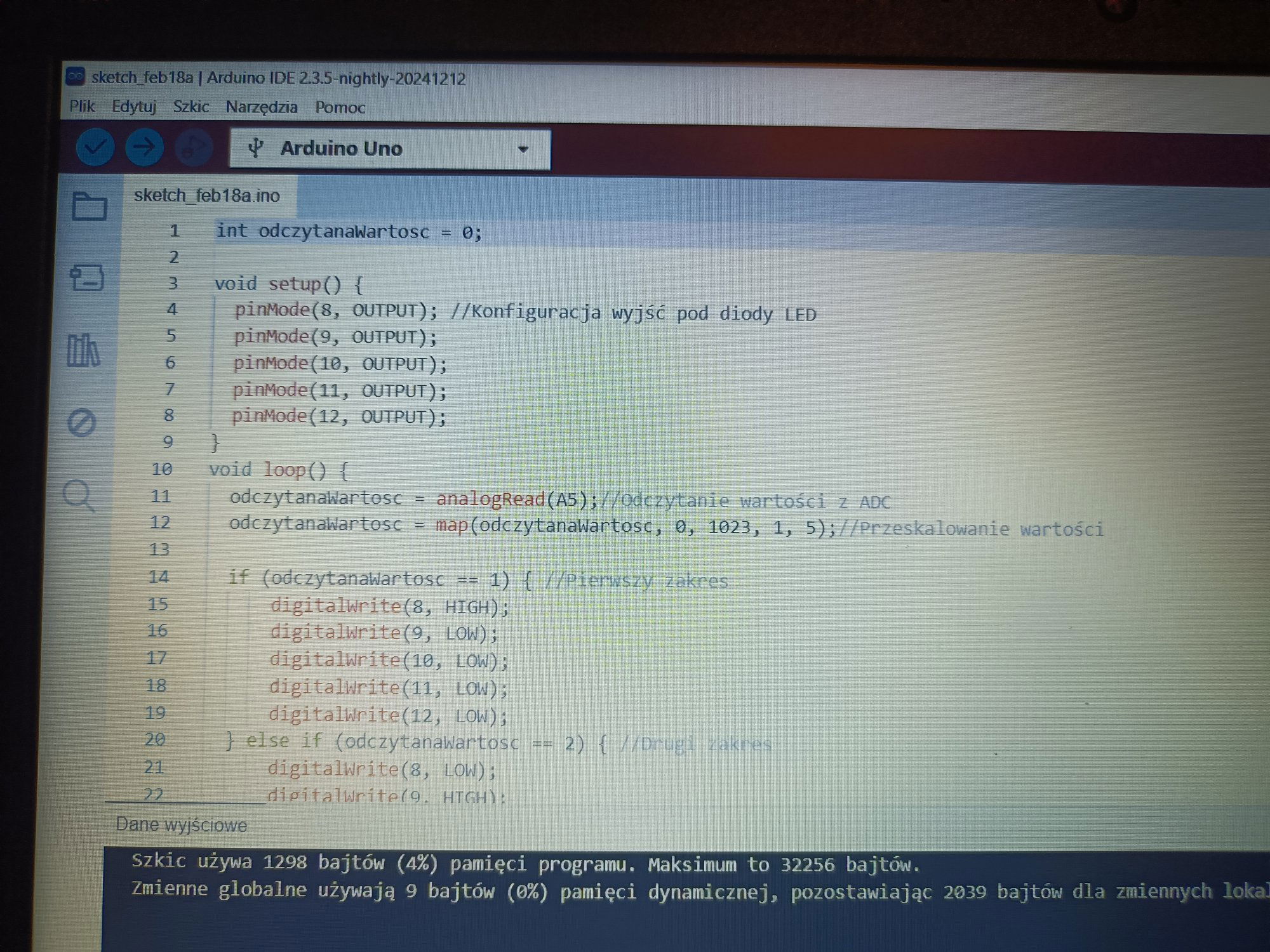Open the Arduino Uno board selector dropdown
This screenshot has width=1270, height=952.
pos(390,149)
